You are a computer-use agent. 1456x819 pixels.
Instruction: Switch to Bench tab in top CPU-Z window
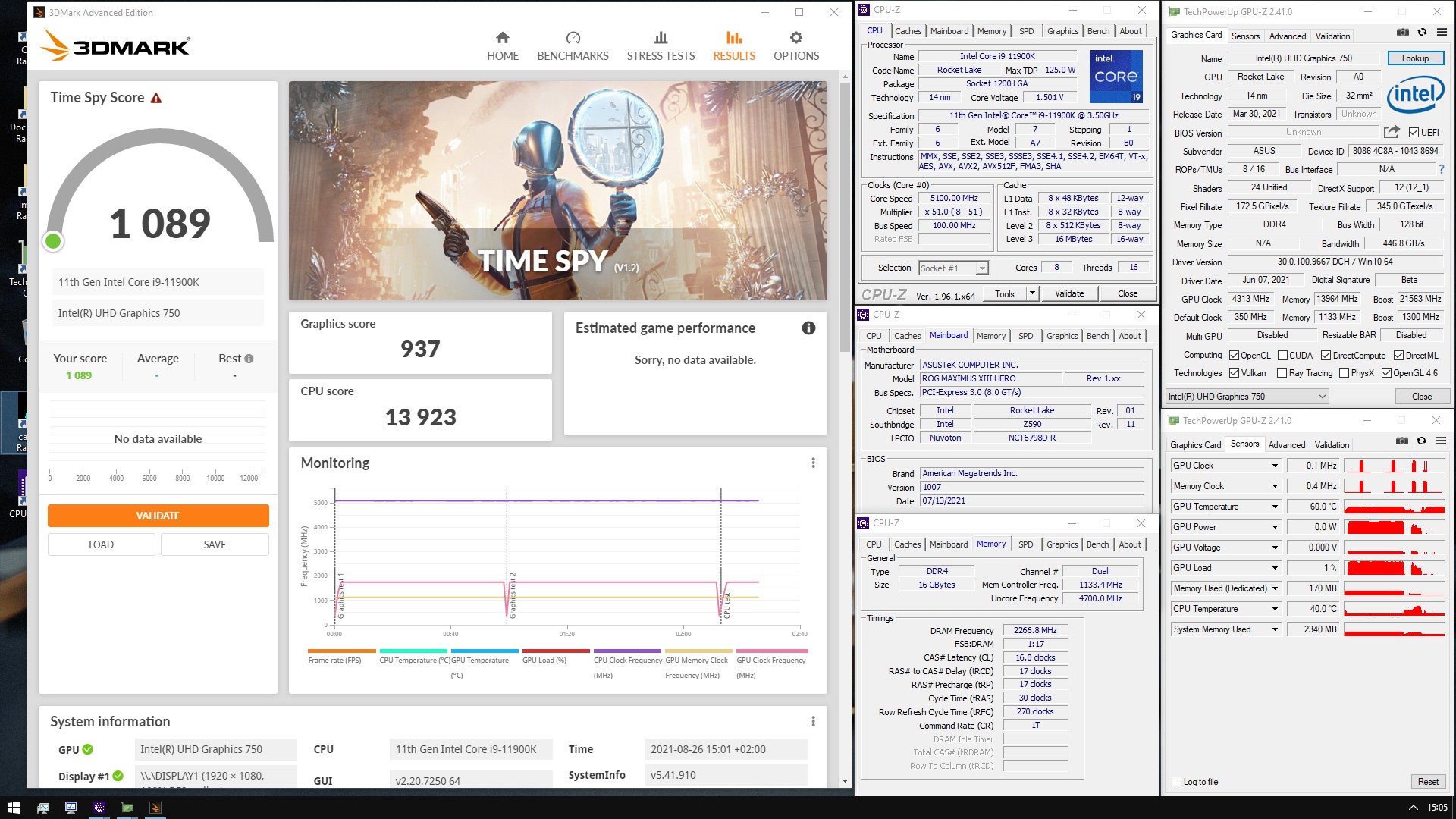(x=1098, y=31)
